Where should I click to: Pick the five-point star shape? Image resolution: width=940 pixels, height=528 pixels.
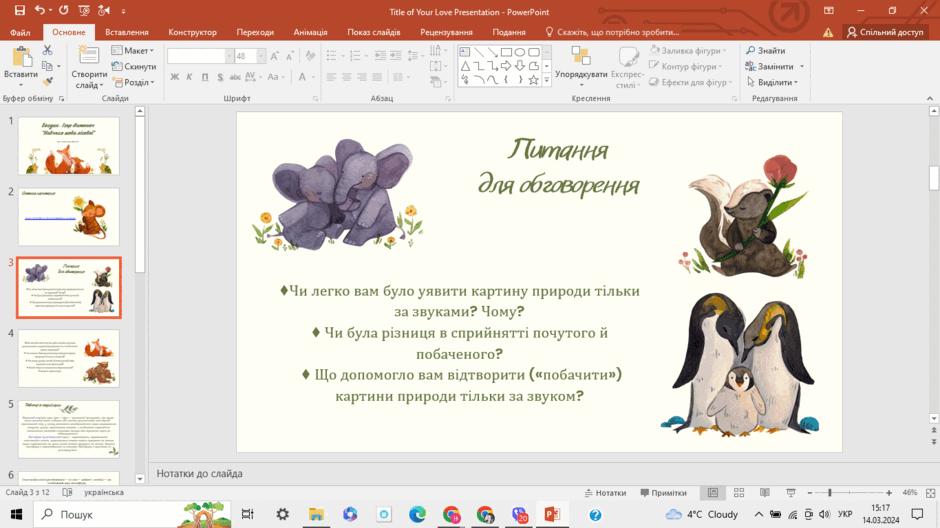coord(534,79)
